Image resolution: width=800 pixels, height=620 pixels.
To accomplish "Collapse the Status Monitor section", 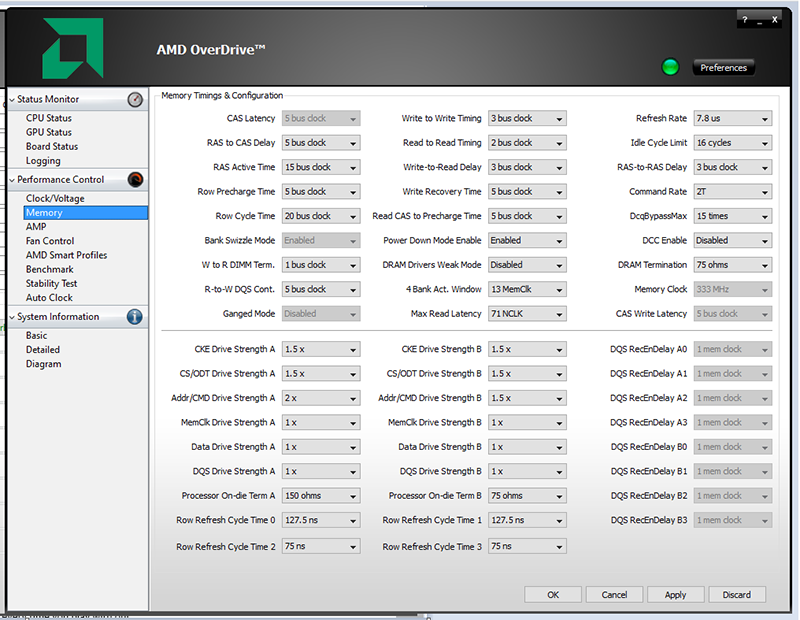I will (x=12, y=100).
